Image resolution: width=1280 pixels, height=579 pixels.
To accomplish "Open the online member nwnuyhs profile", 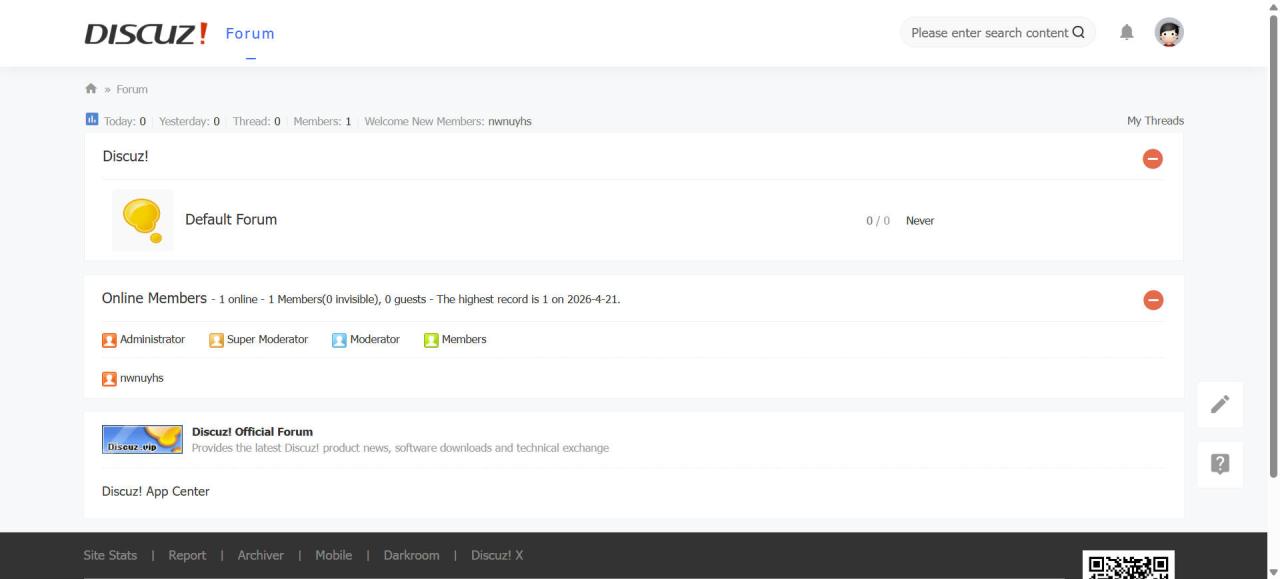I will coord(141,379).
